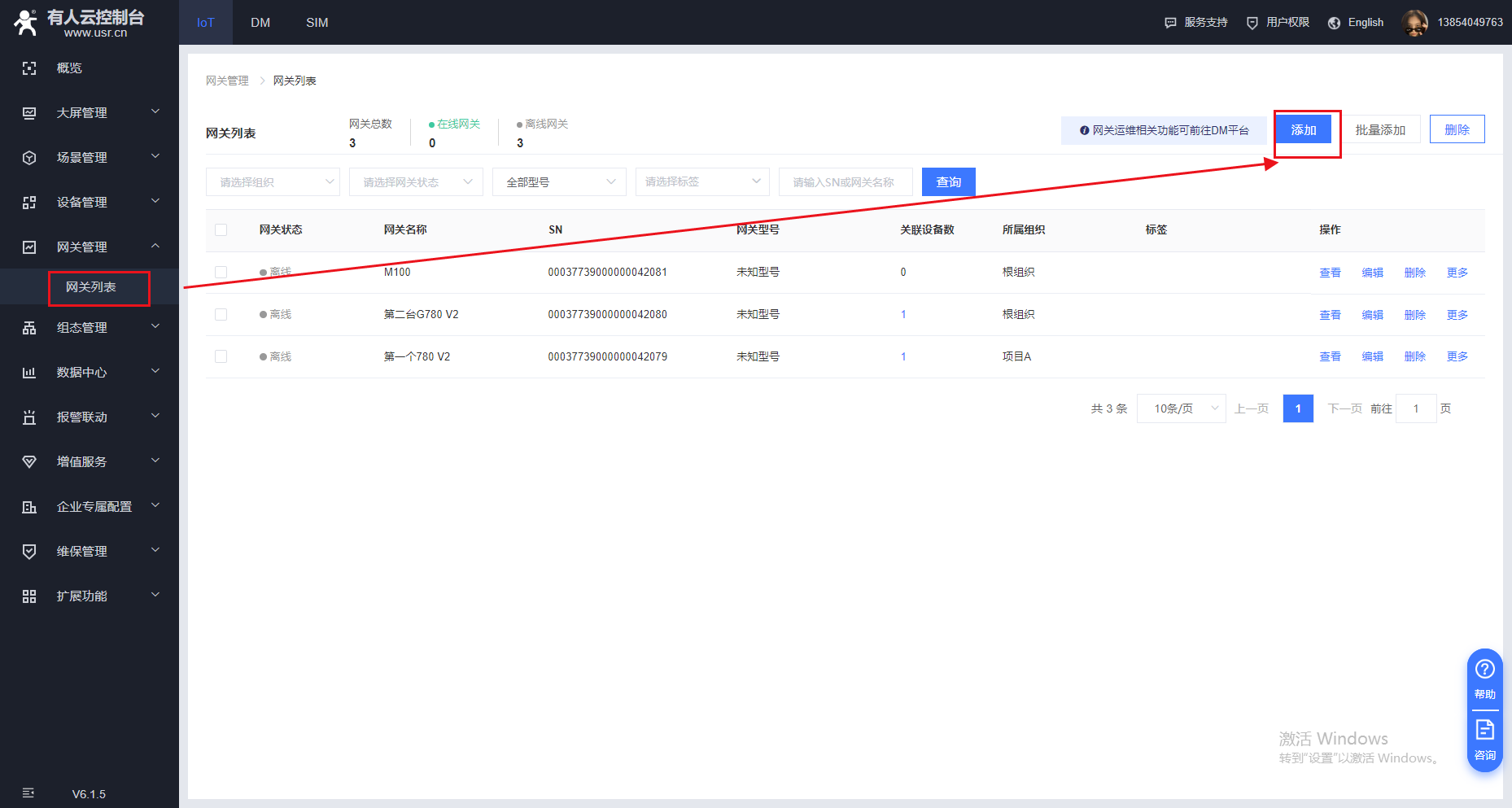
Task: Click the user avatar picture
Action: pos(1414,23)
